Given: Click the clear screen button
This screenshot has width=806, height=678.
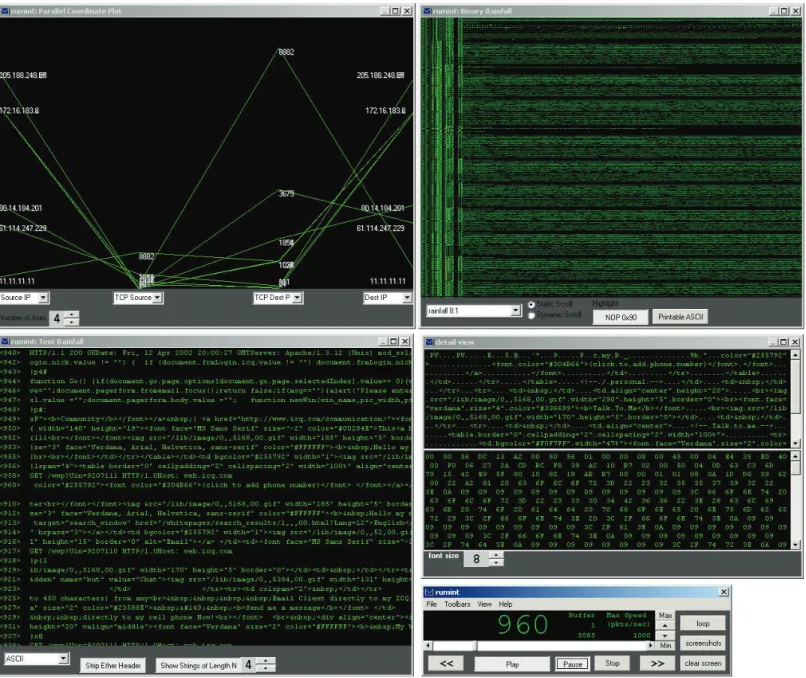Looking at the screenshot, I should tap(702, 664).
